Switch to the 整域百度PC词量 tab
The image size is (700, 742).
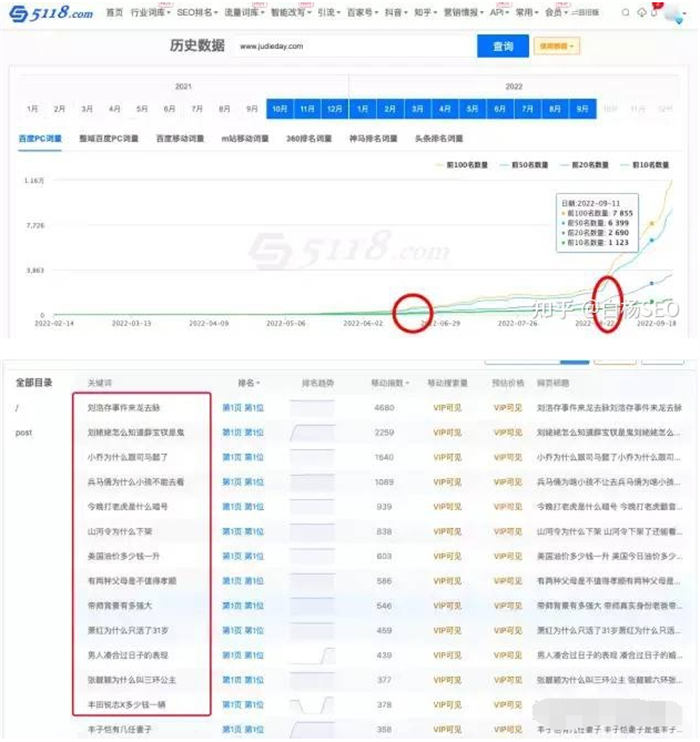click(109, 139)
